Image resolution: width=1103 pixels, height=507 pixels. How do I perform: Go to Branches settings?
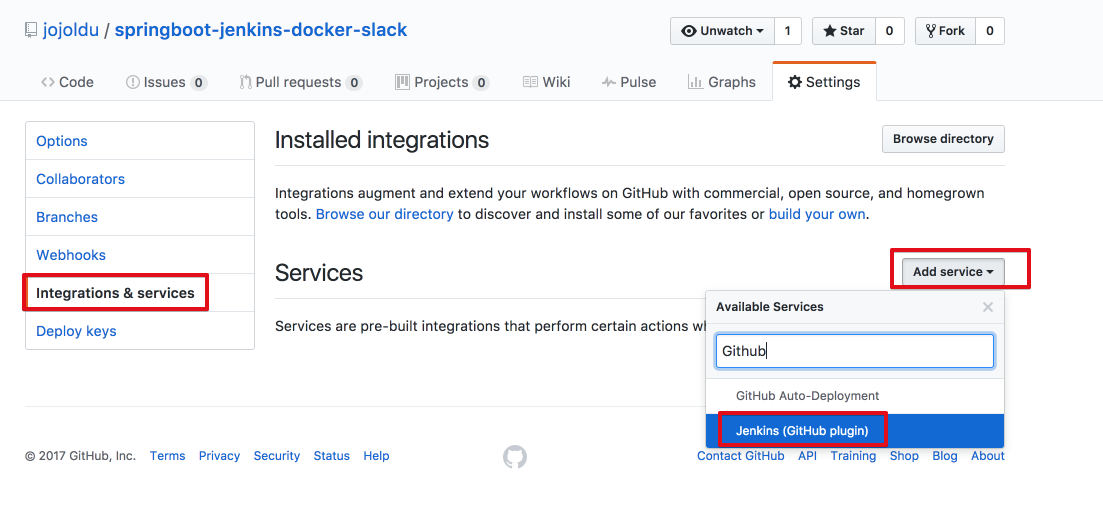[x=140, y=217]
